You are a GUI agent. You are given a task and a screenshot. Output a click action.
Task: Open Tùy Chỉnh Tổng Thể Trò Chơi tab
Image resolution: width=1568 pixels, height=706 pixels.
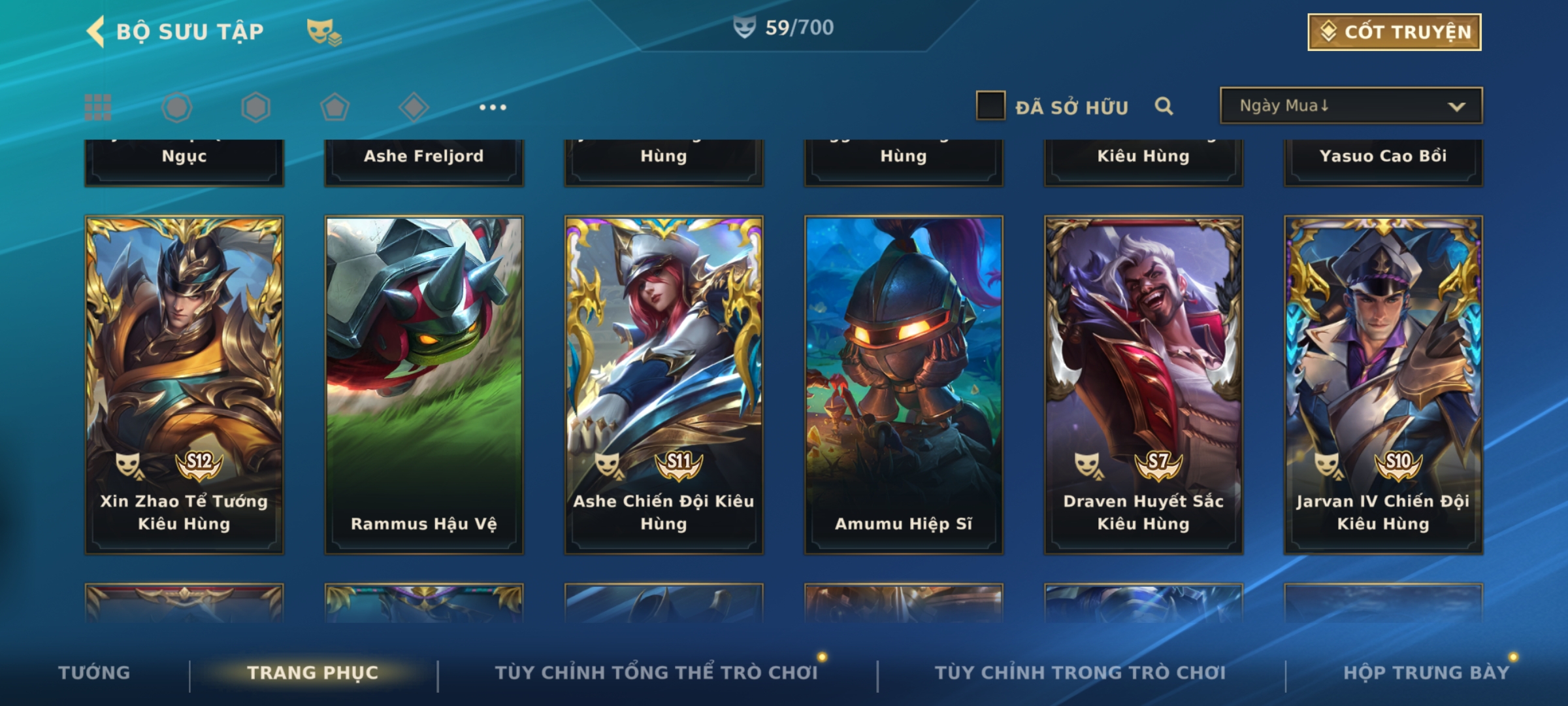(657, 673)
